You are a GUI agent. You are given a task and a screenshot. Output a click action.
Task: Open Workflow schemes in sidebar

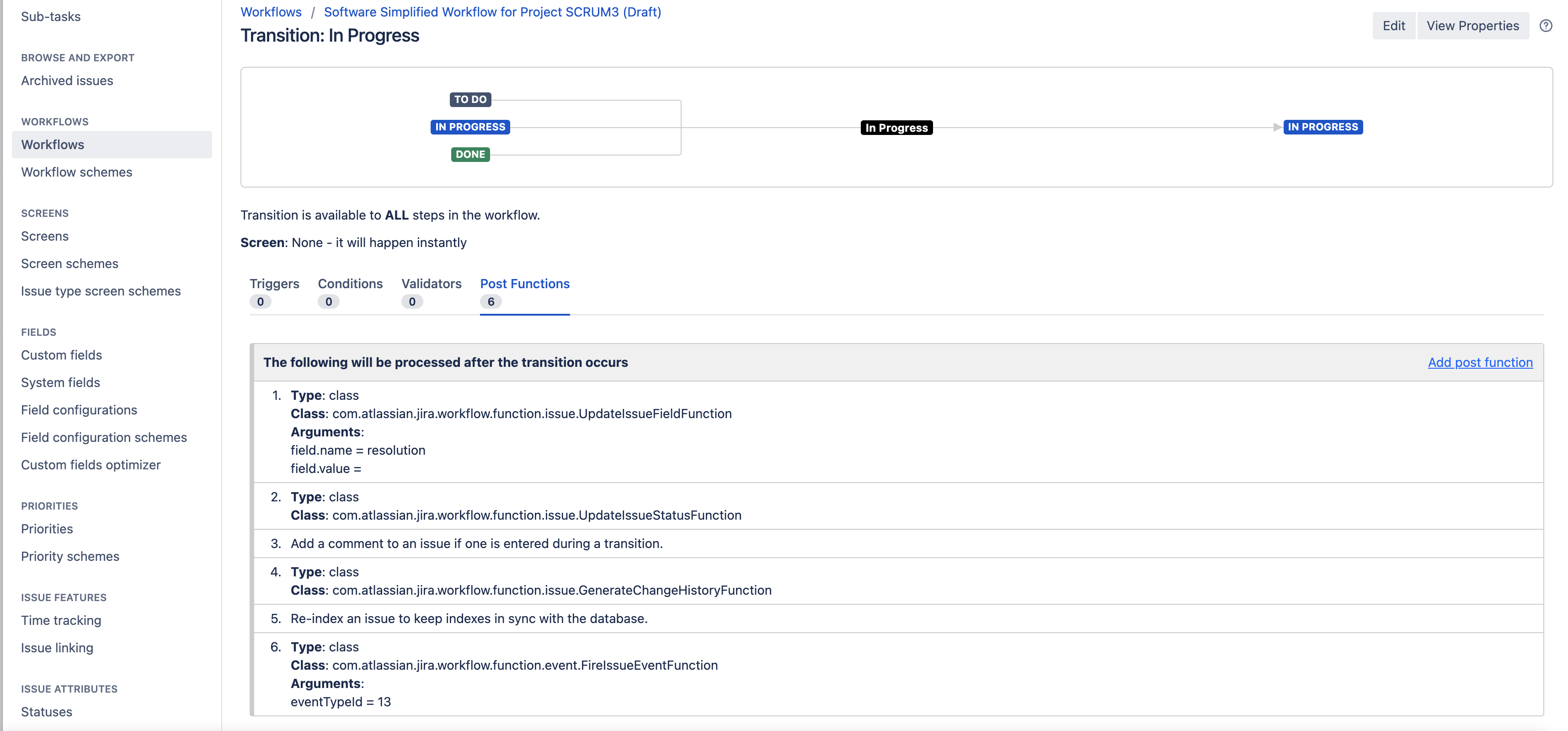point(77,172)
